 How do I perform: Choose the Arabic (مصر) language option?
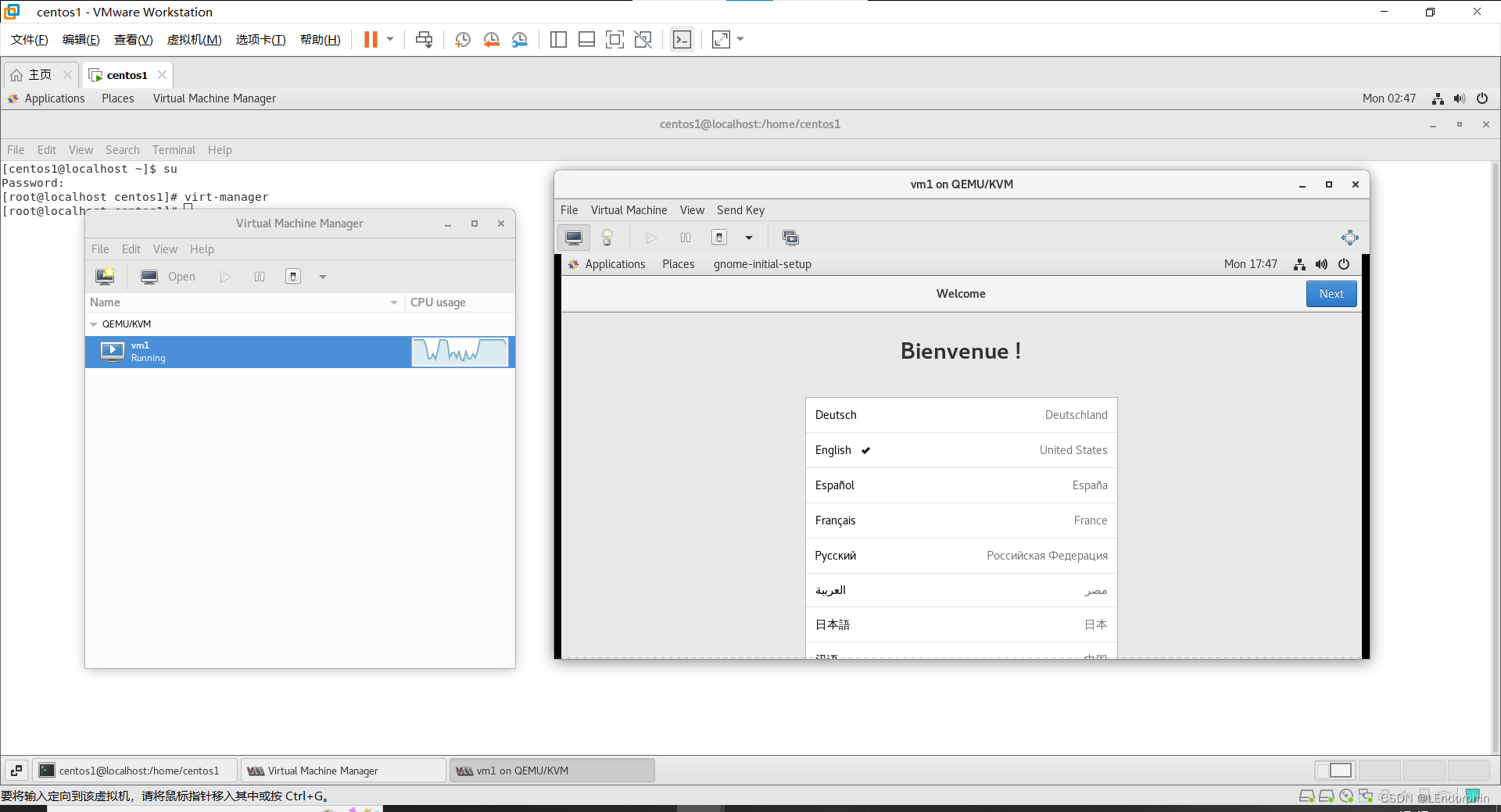pos(962,590)
